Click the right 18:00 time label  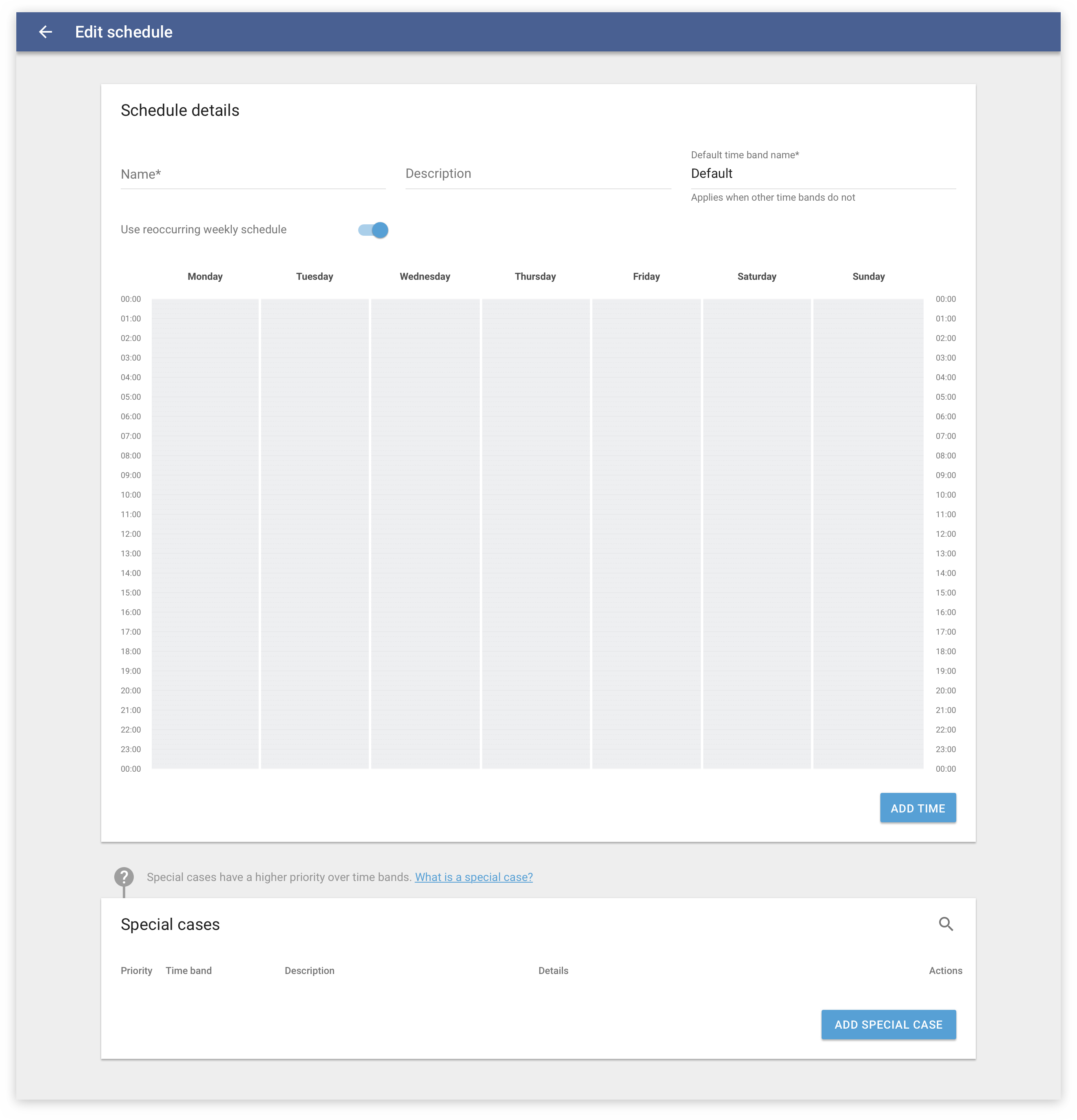pyautogui.click(x=946, y=651)
